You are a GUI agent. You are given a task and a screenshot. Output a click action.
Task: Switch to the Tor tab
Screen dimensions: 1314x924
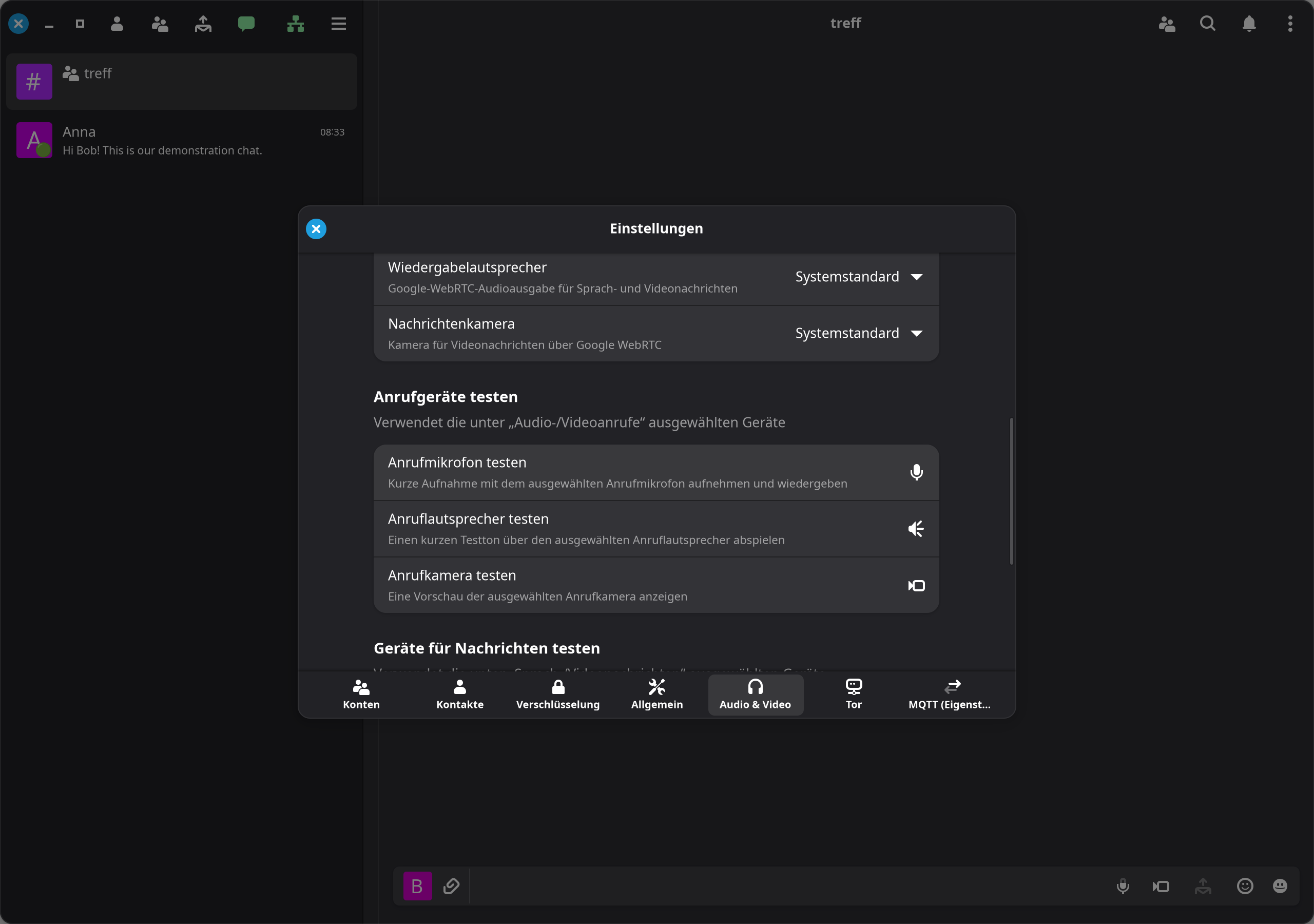point(853,695)
